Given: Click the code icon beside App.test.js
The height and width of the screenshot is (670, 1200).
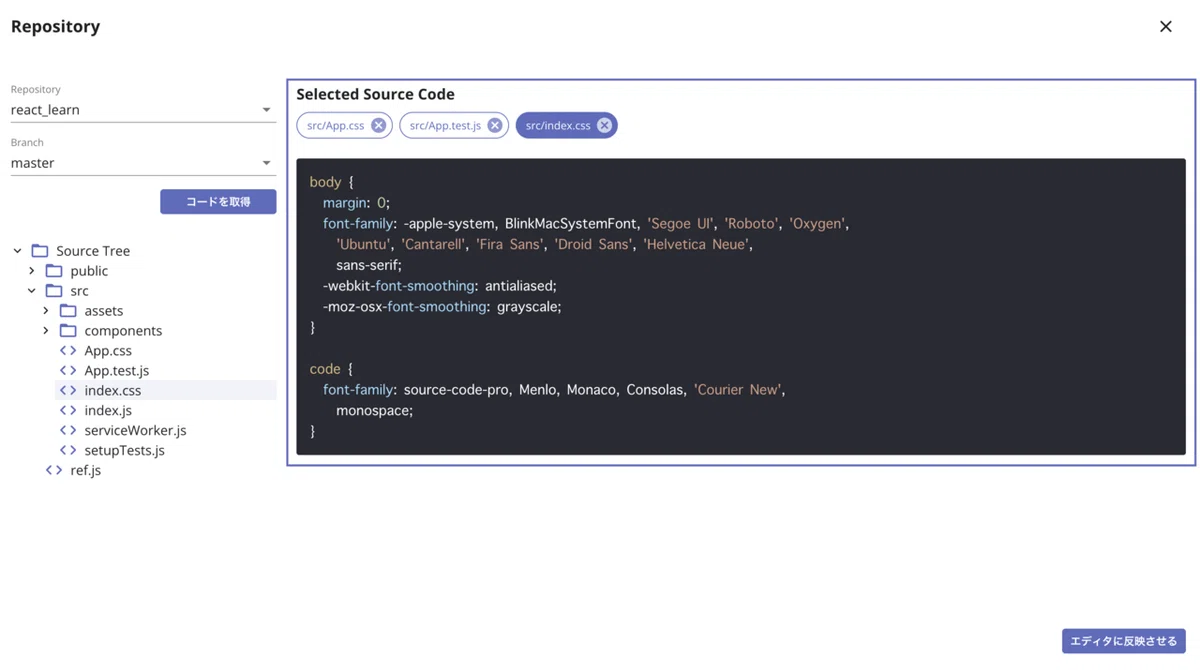Looking at the screenshot, I should (x=68, y=371).
